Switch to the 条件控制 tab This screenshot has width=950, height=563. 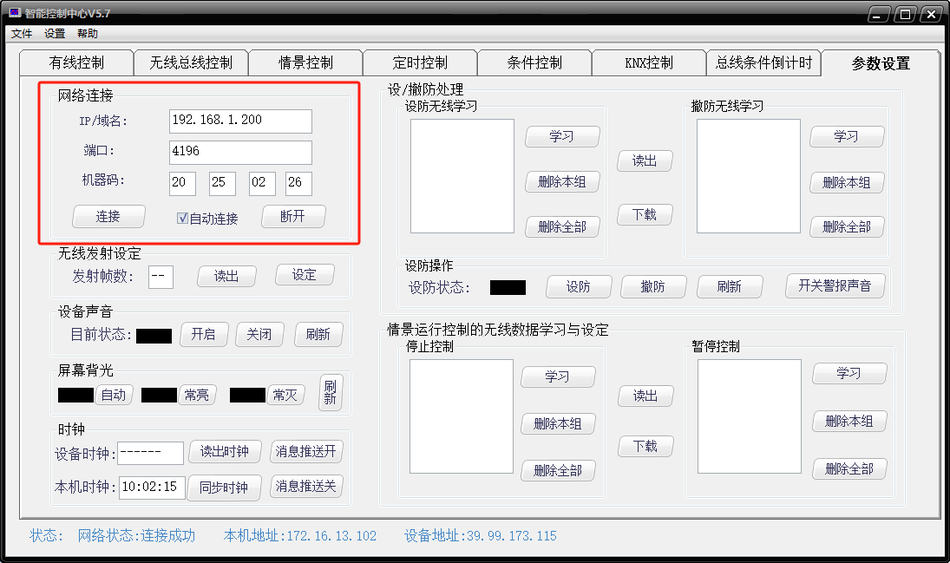(534, 62)
